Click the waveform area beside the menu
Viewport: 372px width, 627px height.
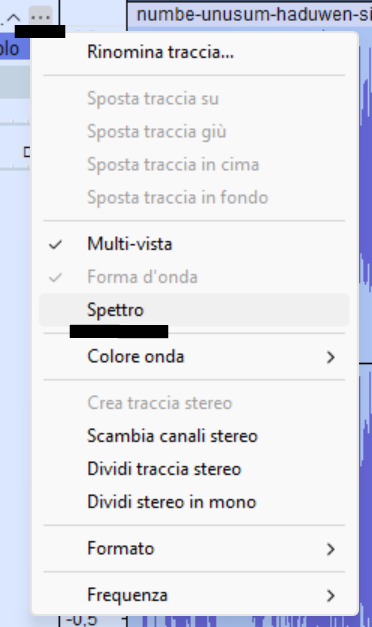(x=366, y=280)
